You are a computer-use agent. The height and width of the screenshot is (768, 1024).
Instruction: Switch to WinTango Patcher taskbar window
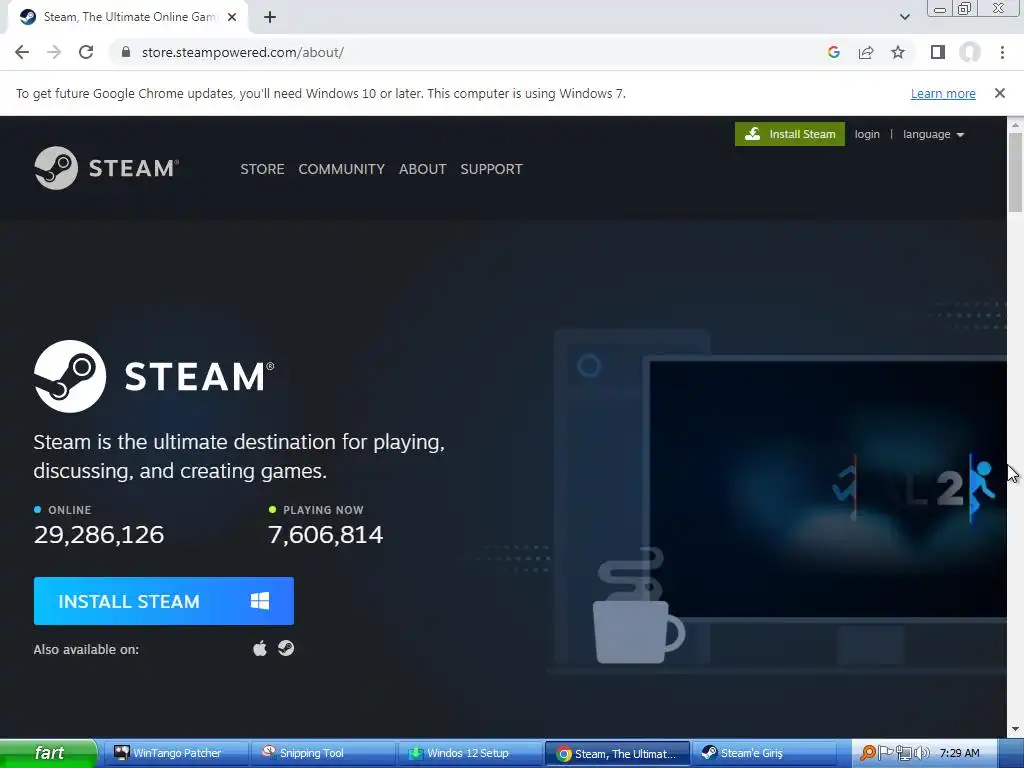pyautogui.click(x=176, y=753)
